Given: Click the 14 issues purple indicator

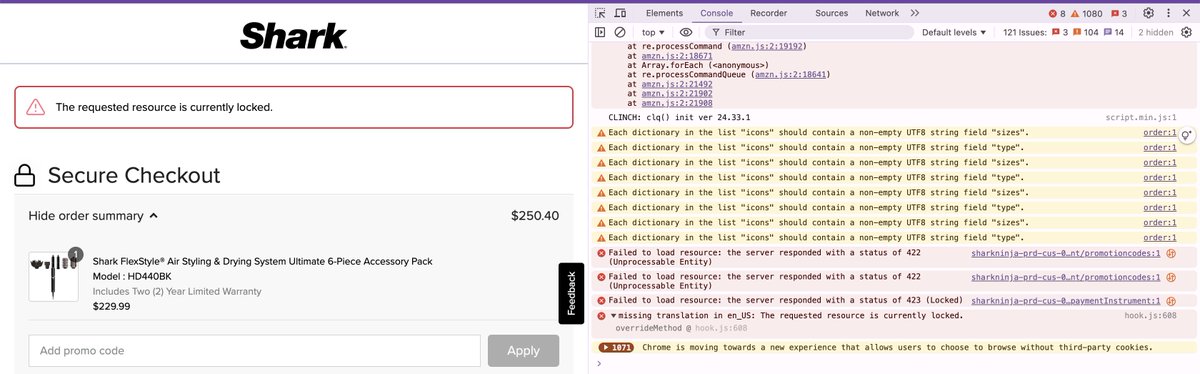Looking at the screenshot, I should pyautogui.click(x=1115, y=32).
